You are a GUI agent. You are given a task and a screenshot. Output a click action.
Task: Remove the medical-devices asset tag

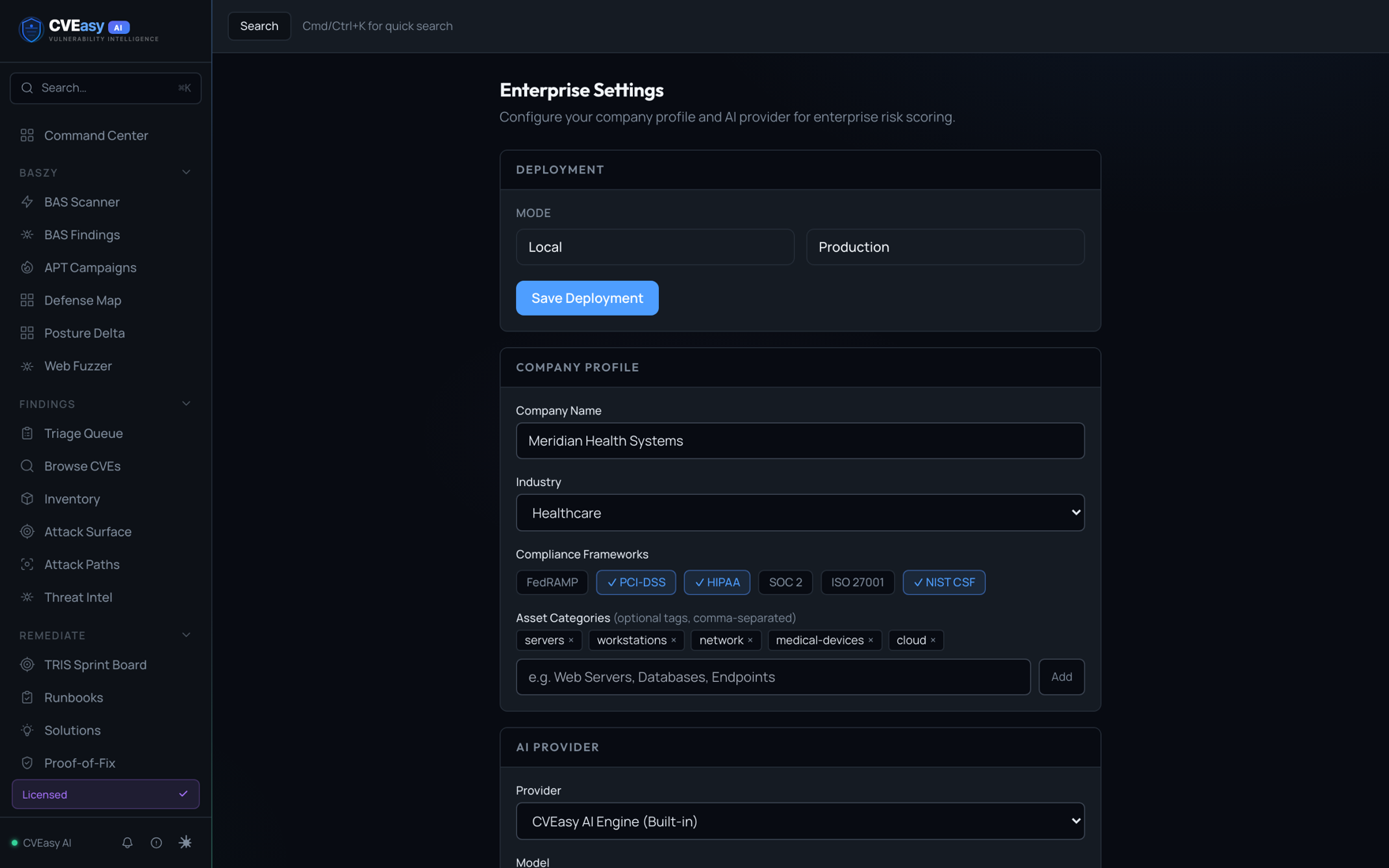[870, 640]
